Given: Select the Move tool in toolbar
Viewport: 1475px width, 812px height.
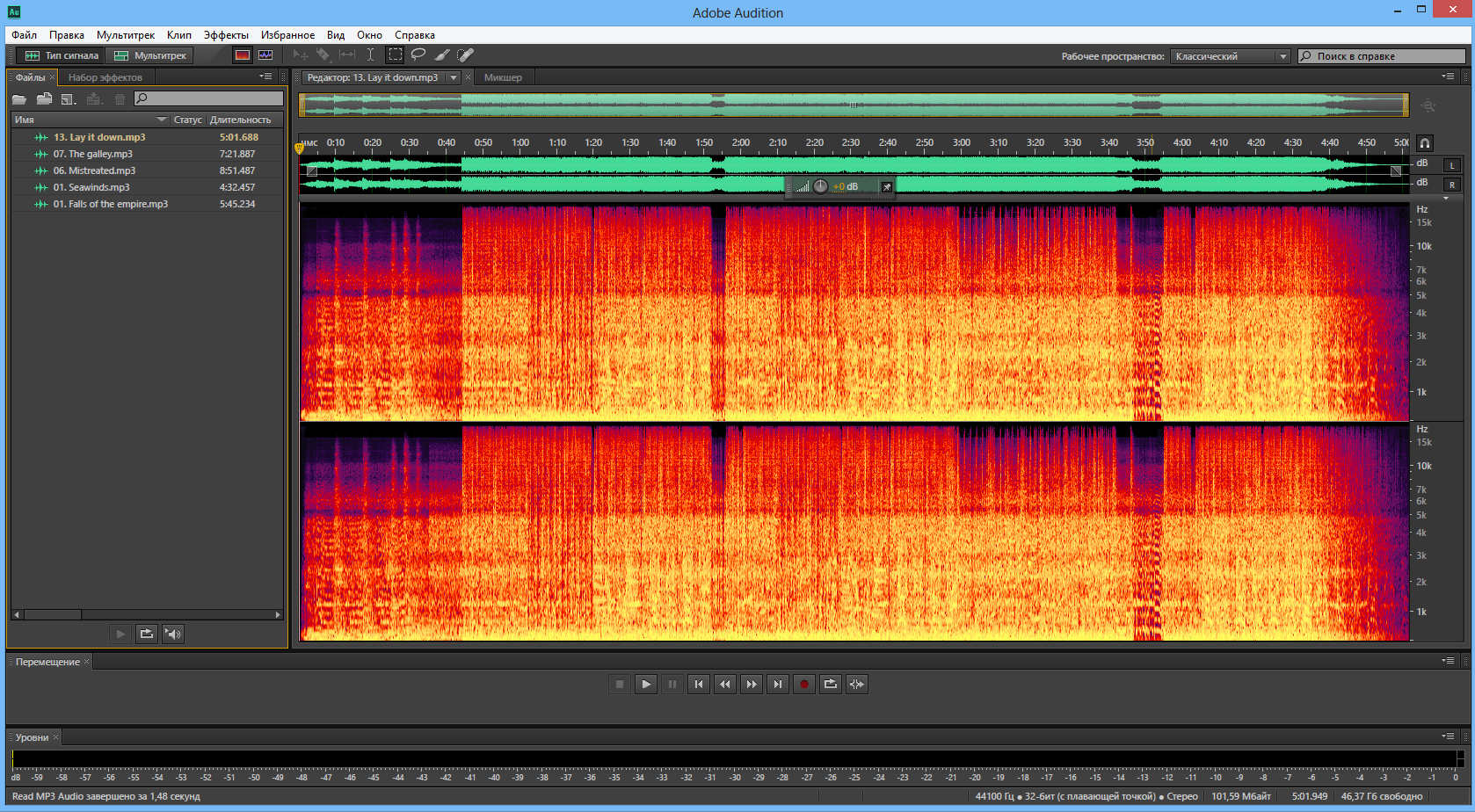Looking at the screenshot, I should coord(301,55).
